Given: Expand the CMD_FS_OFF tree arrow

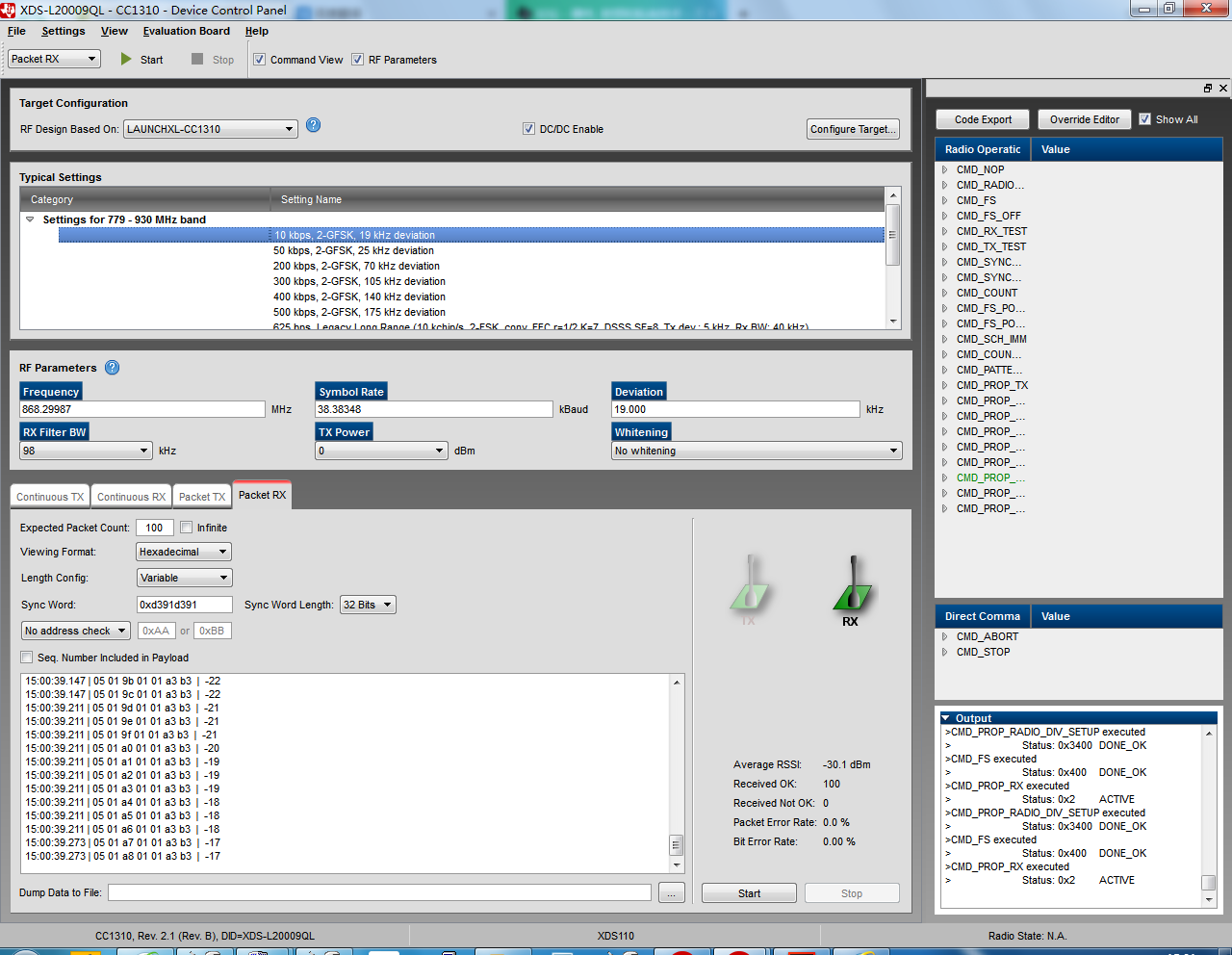Looking at the screenshot, I should tap(945, 216).
